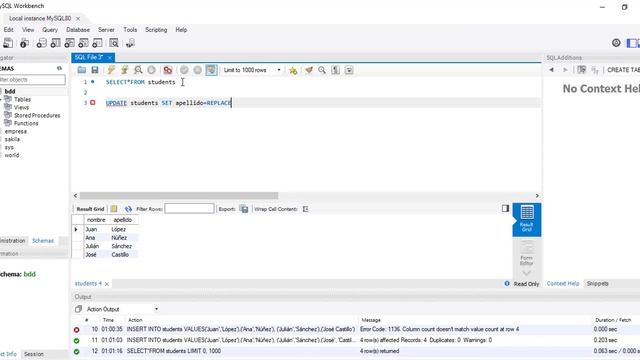Select Result Grid view button

[527, 219]
